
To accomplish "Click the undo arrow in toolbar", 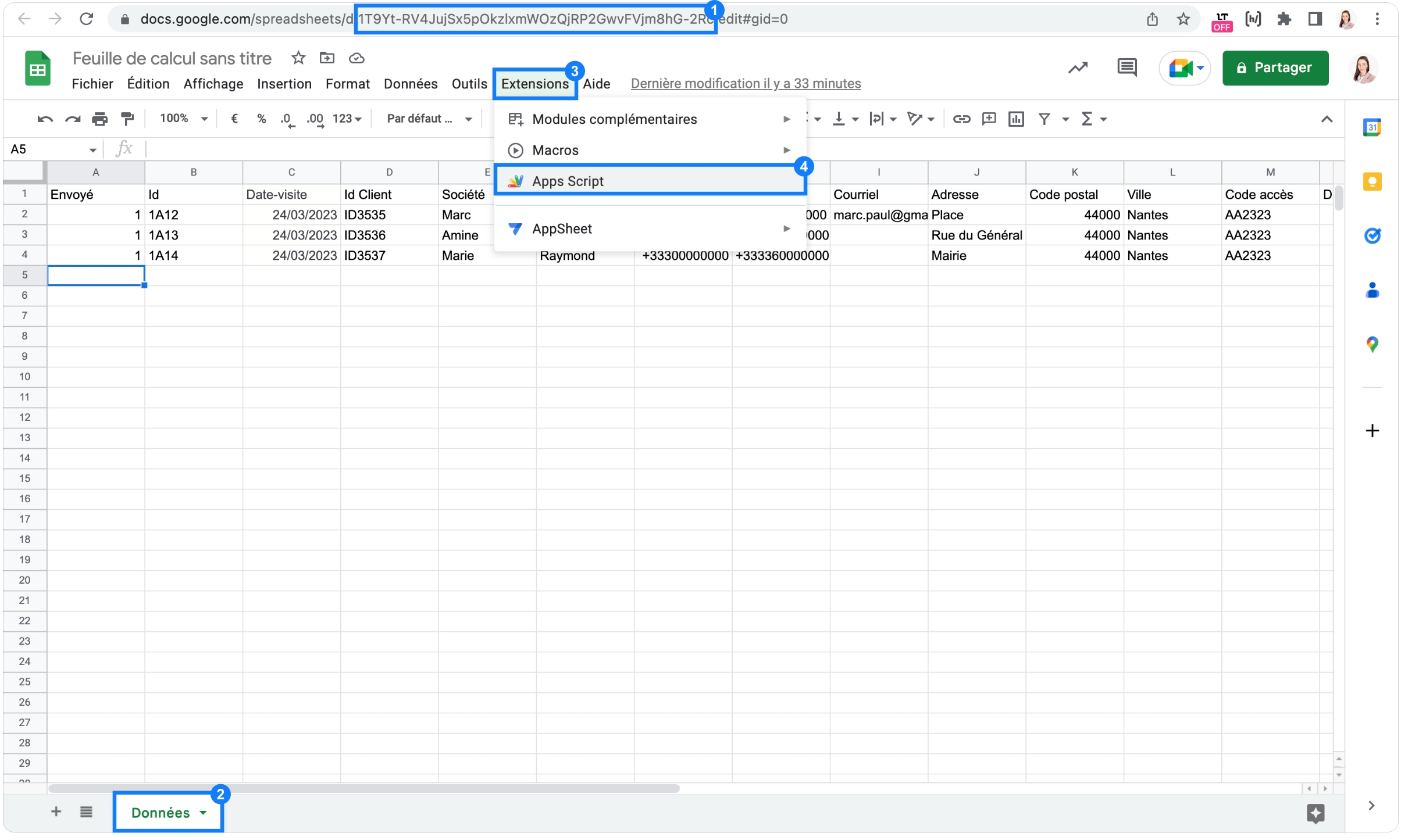I will pos(45,119).
